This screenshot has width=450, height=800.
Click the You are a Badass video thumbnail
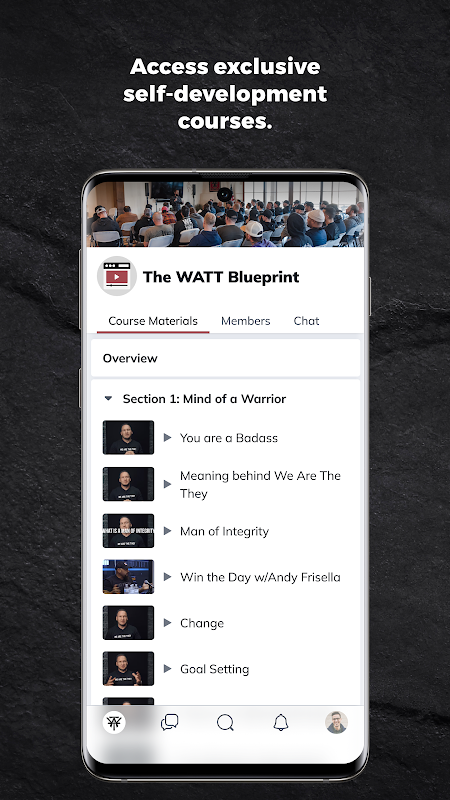[128, 437]
